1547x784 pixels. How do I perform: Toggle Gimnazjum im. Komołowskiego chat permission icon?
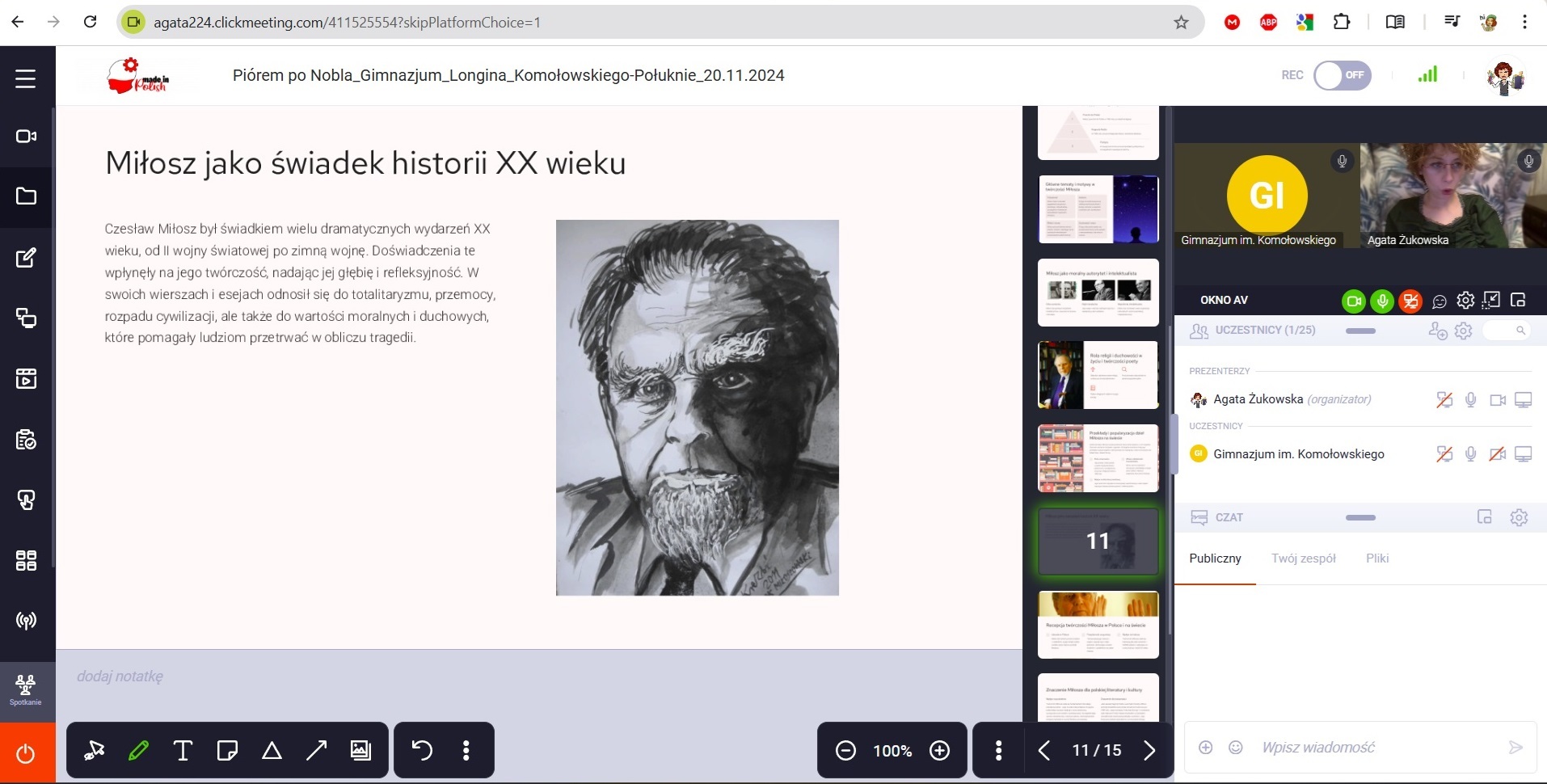point(1444,454)
